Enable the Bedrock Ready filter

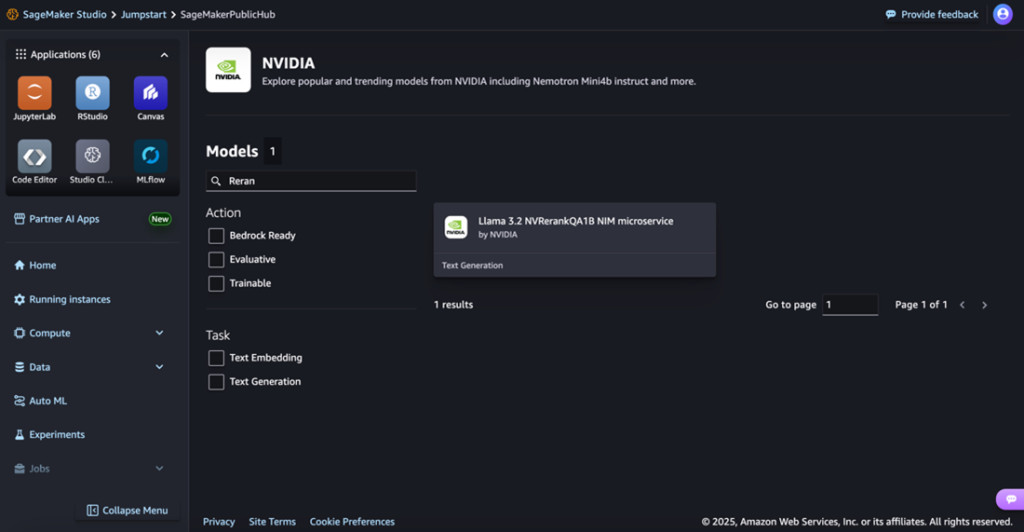(x=216, y=236)
